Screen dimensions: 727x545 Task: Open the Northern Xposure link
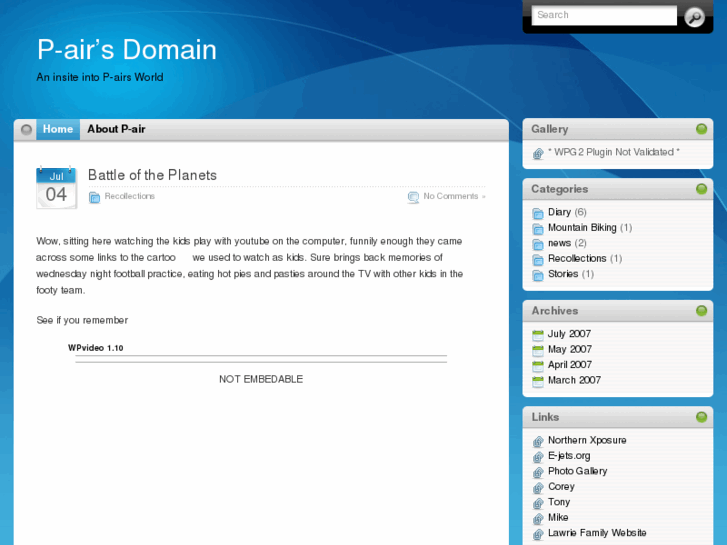pyautogui.click(x=587, y=440)
